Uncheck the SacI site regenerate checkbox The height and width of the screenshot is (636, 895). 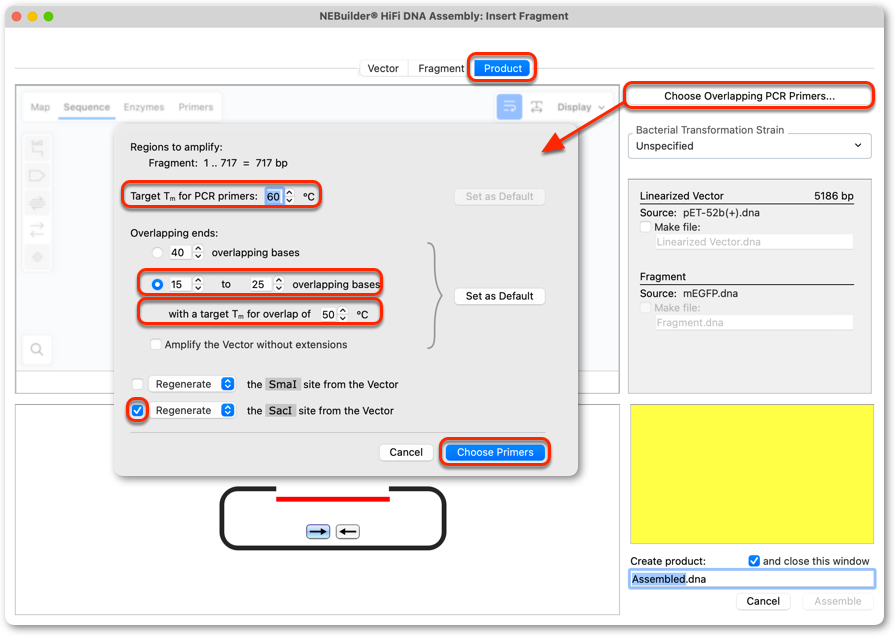tap(138, 410)
